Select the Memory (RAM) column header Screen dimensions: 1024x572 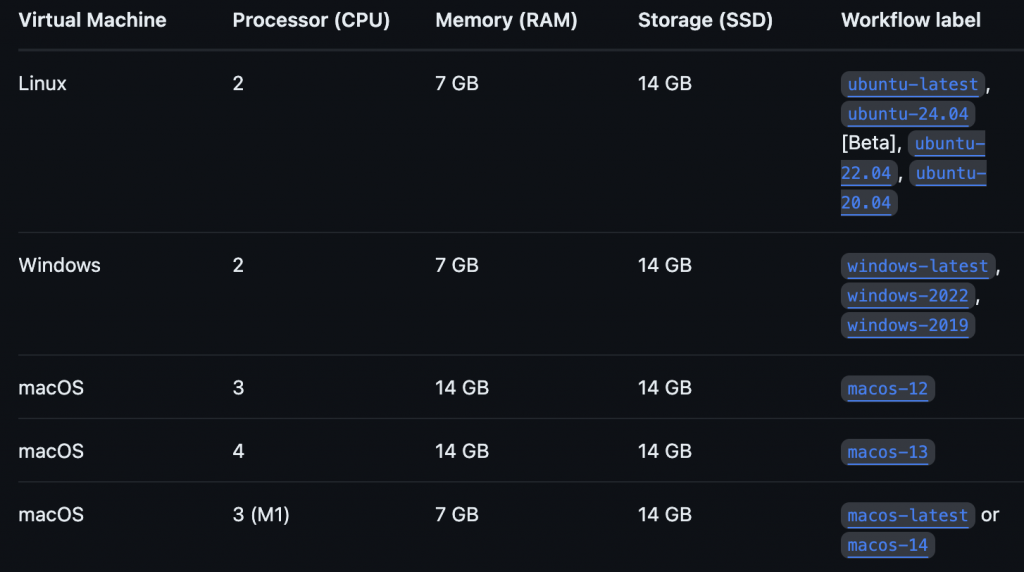[x=506, y=20]
